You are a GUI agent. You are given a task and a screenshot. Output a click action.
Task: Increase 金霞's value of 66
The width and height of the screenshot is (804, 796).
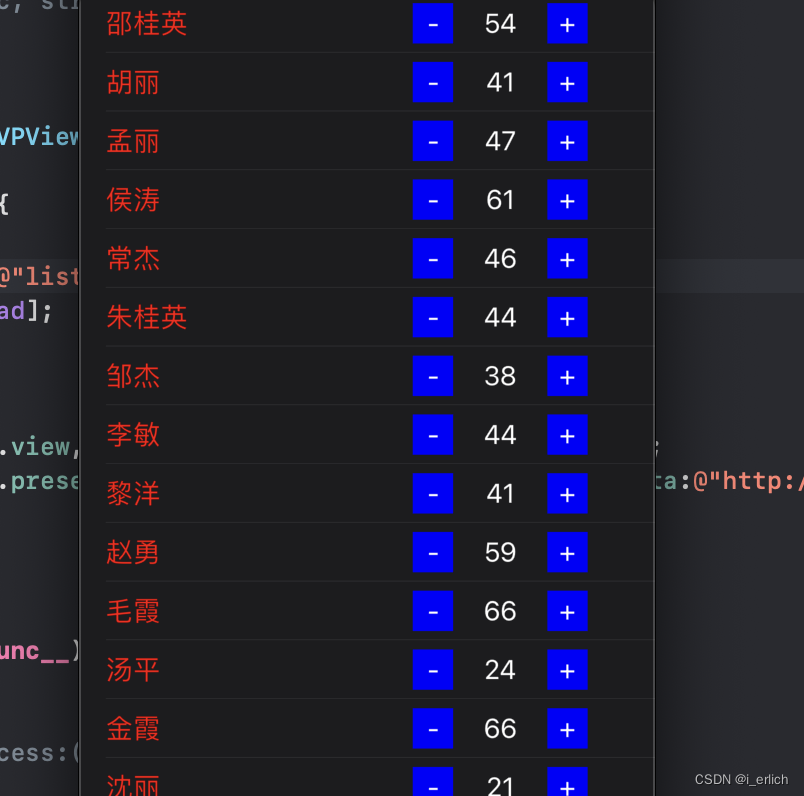567,728
